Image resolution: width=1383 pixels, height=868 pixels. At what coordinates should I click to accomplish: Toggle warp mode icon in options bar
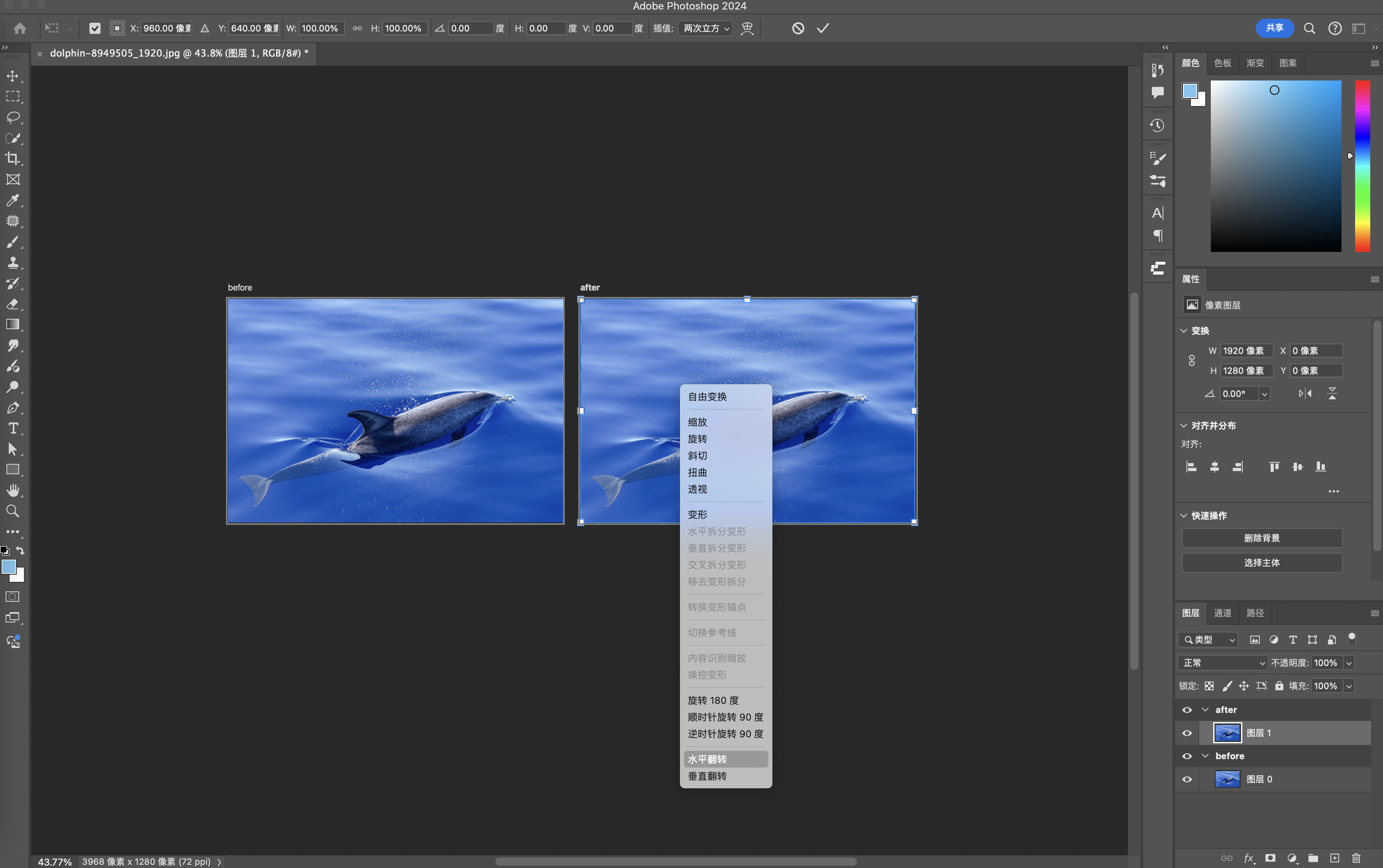(x=747, y=28)
